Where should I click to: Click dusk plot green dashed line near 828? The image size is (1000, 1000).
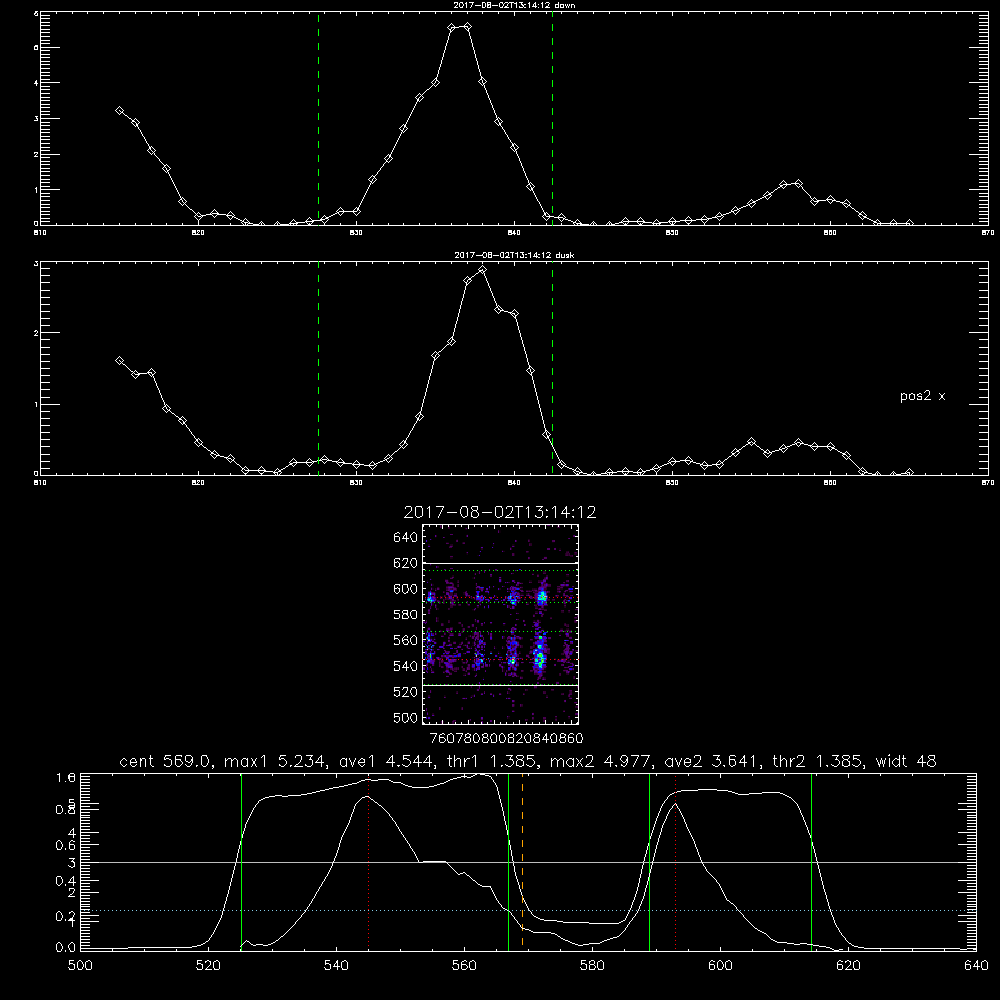click(x=318, y=369)
